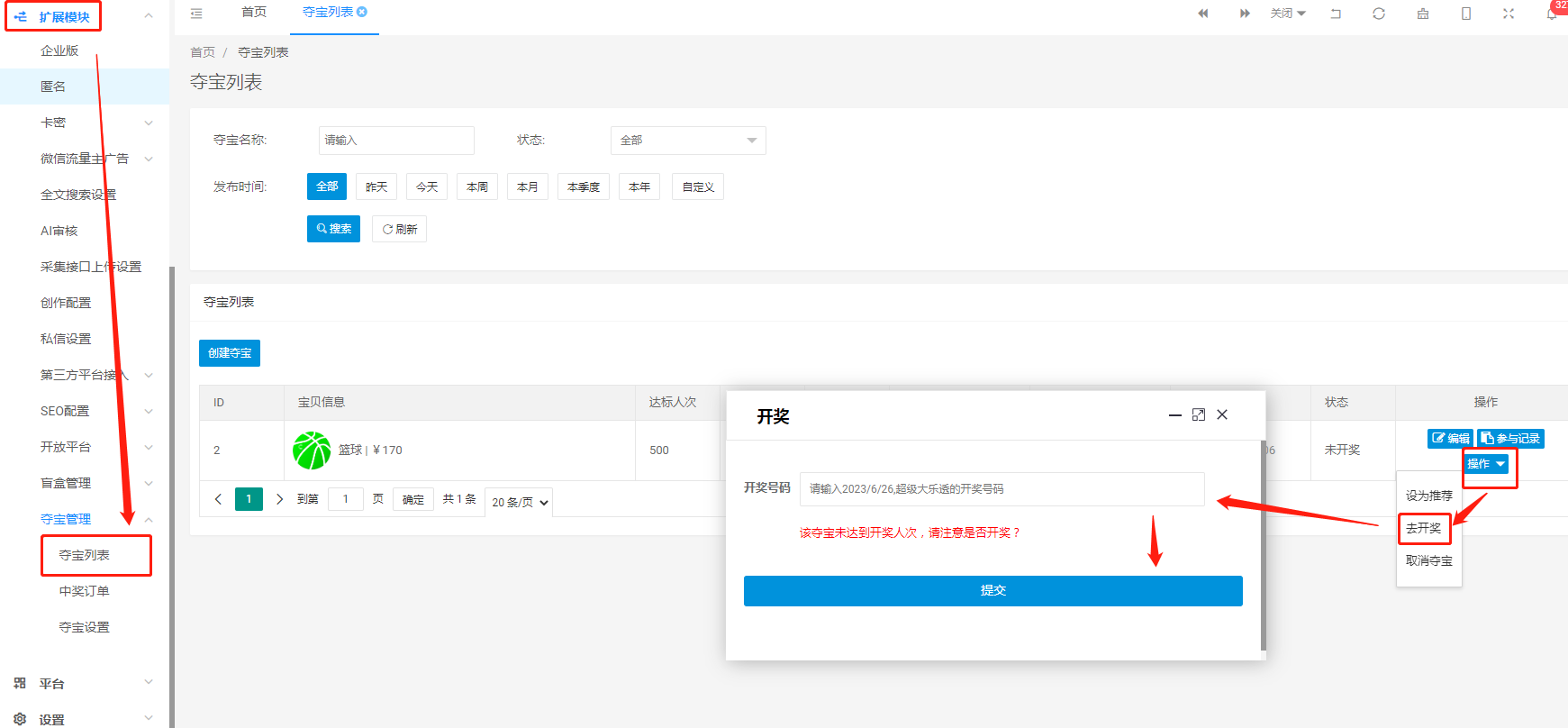Click the tab-scroll-right double arrow icon
The height and width of the screenshot is (728, 1568).
point(1245,14)
